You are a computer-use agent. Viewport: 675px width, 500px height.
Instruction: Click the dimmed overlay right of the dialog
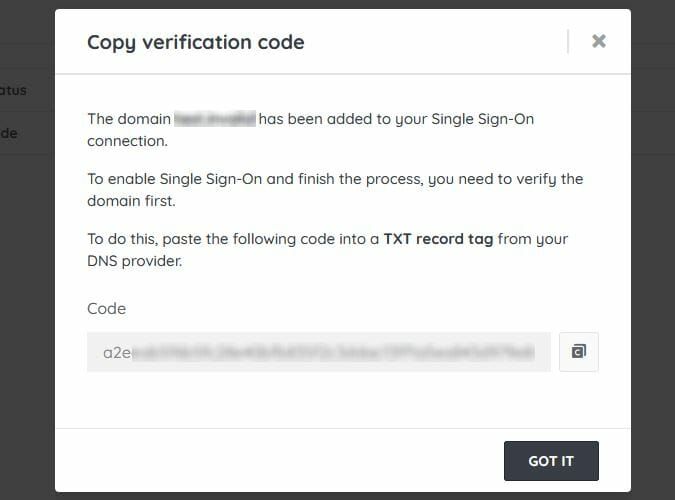(653, 250)
